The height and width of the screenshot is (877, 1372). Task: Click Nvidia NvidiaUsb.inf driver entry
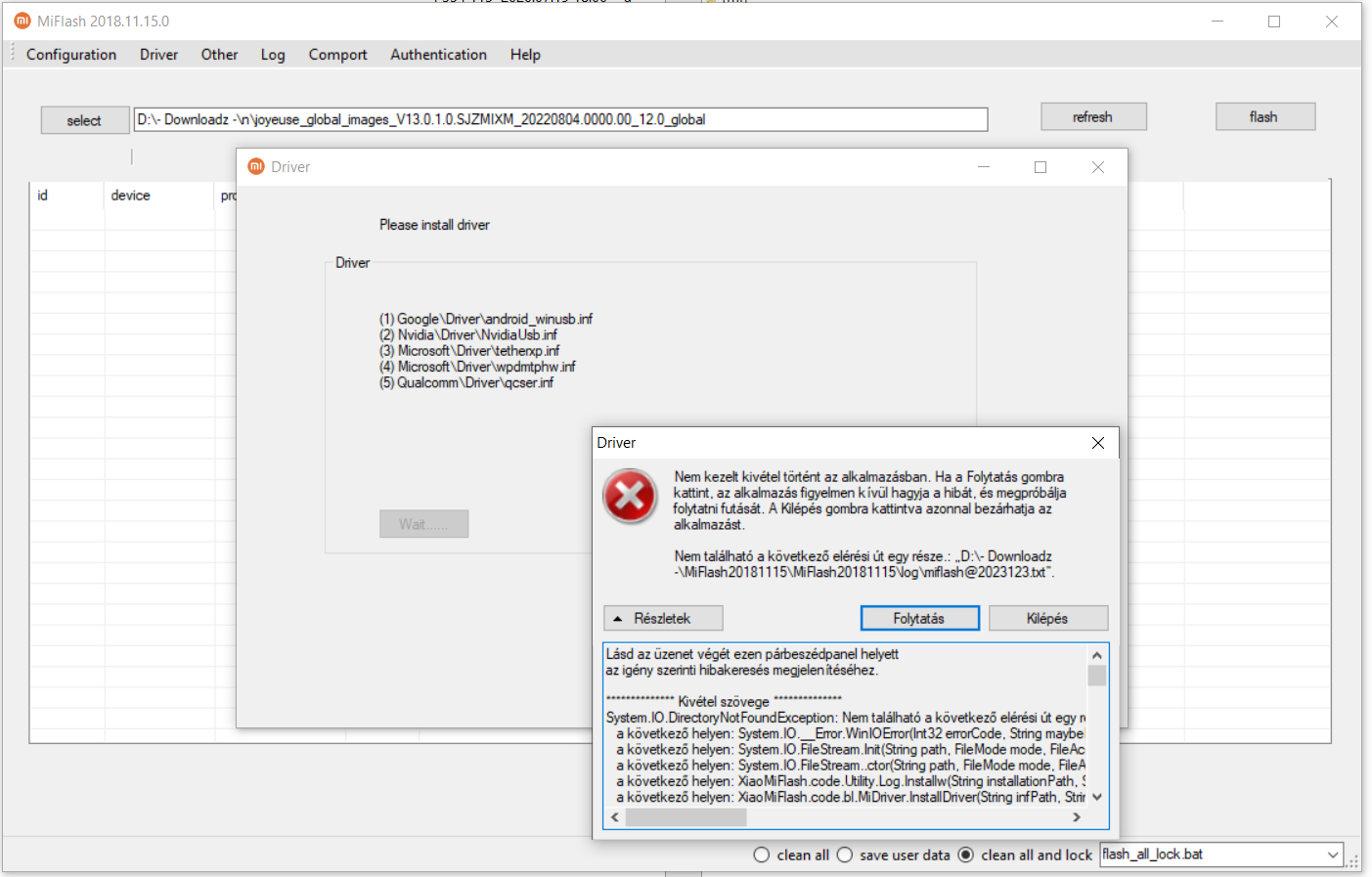[x=468, y=334]
